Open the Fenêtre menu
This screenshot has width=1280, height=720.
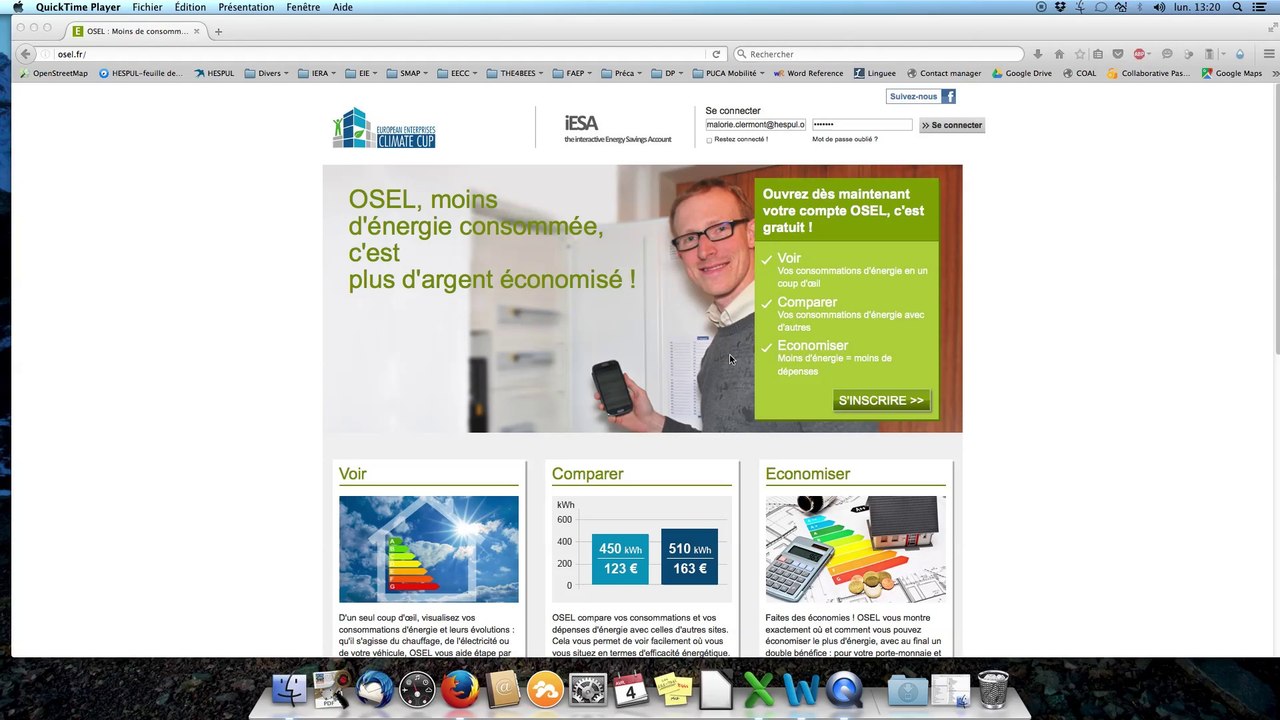click(303, 7)
